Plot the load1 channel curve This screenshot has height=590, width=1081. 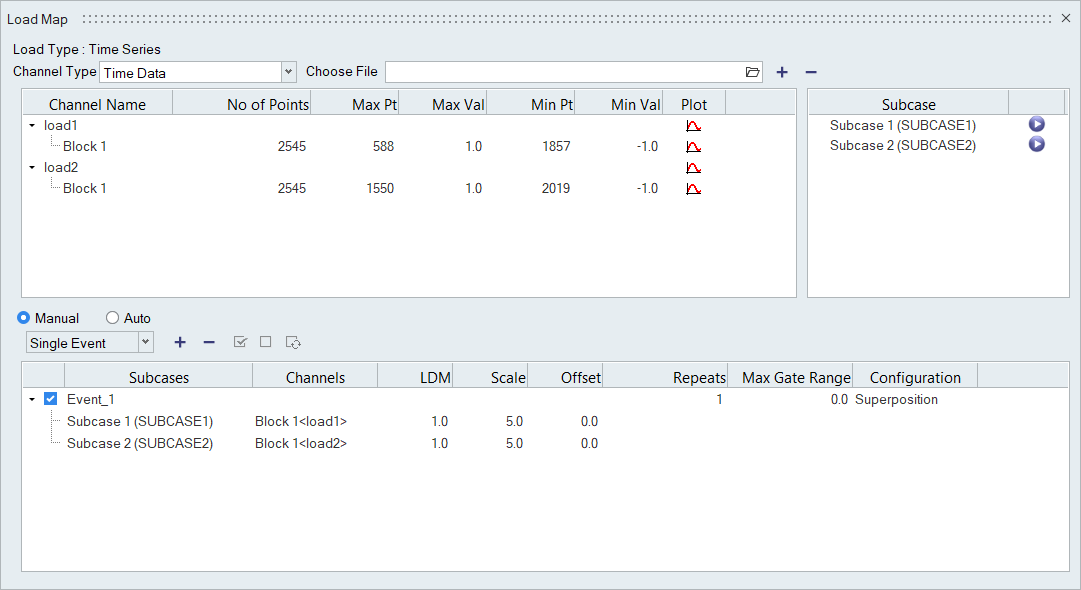(693, 126)
